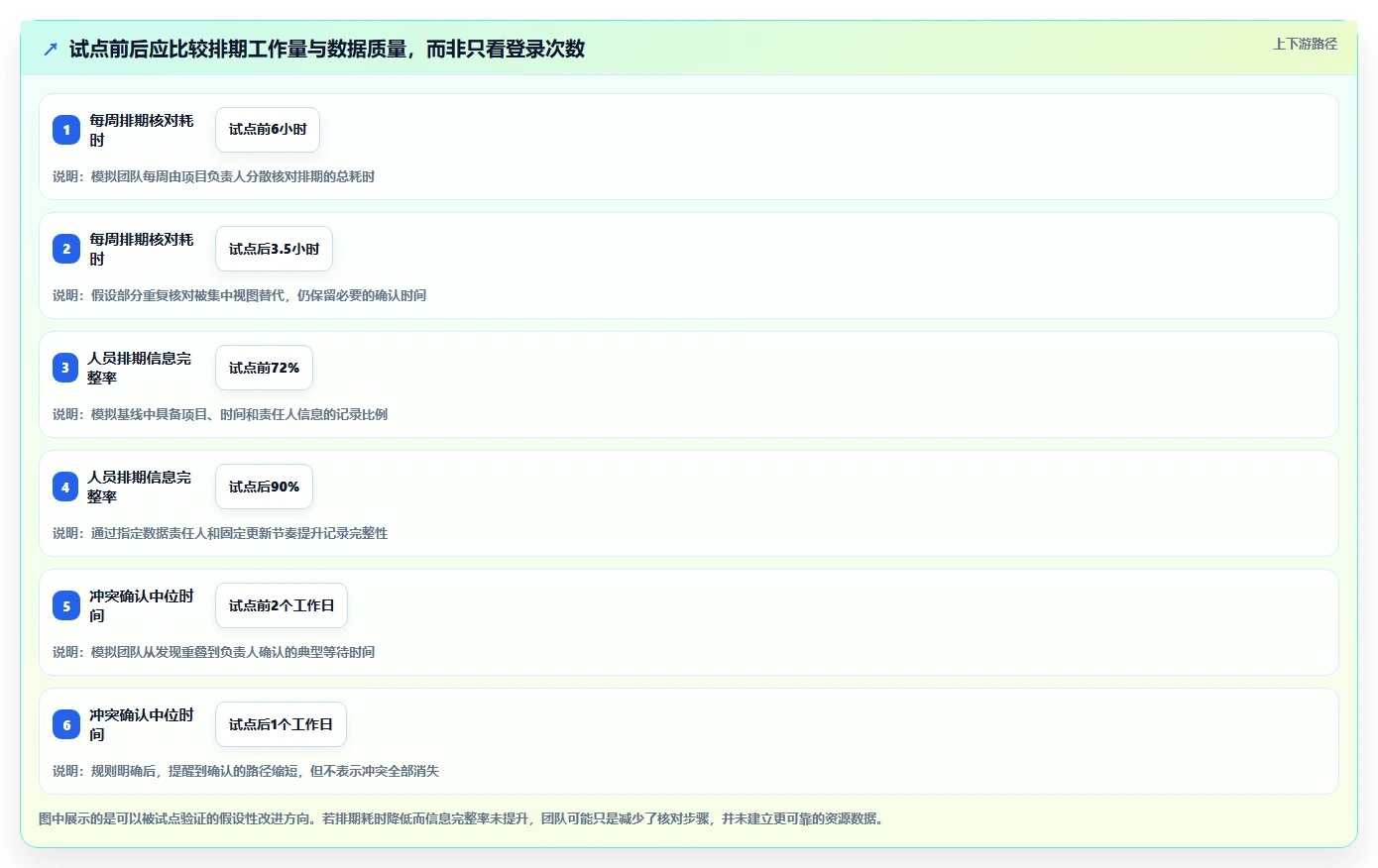This screenshot has height=868, width=1378.
Task: Select step number 6 badge
Action: click(x=66, y=724)
